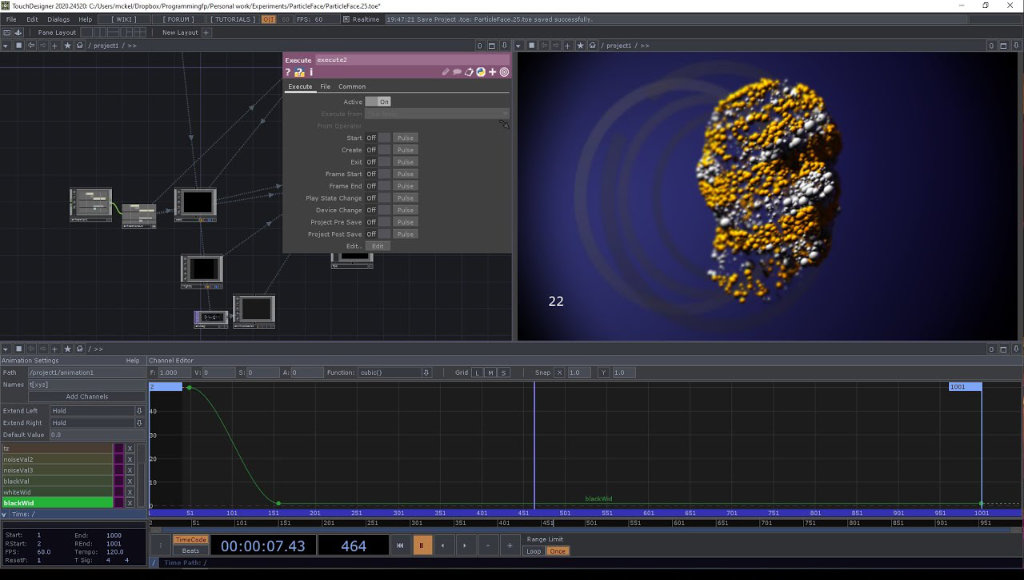This screenshot has width=1024, height=580.
Task: Collapse the Time section expander
Action: coord(5,515)
